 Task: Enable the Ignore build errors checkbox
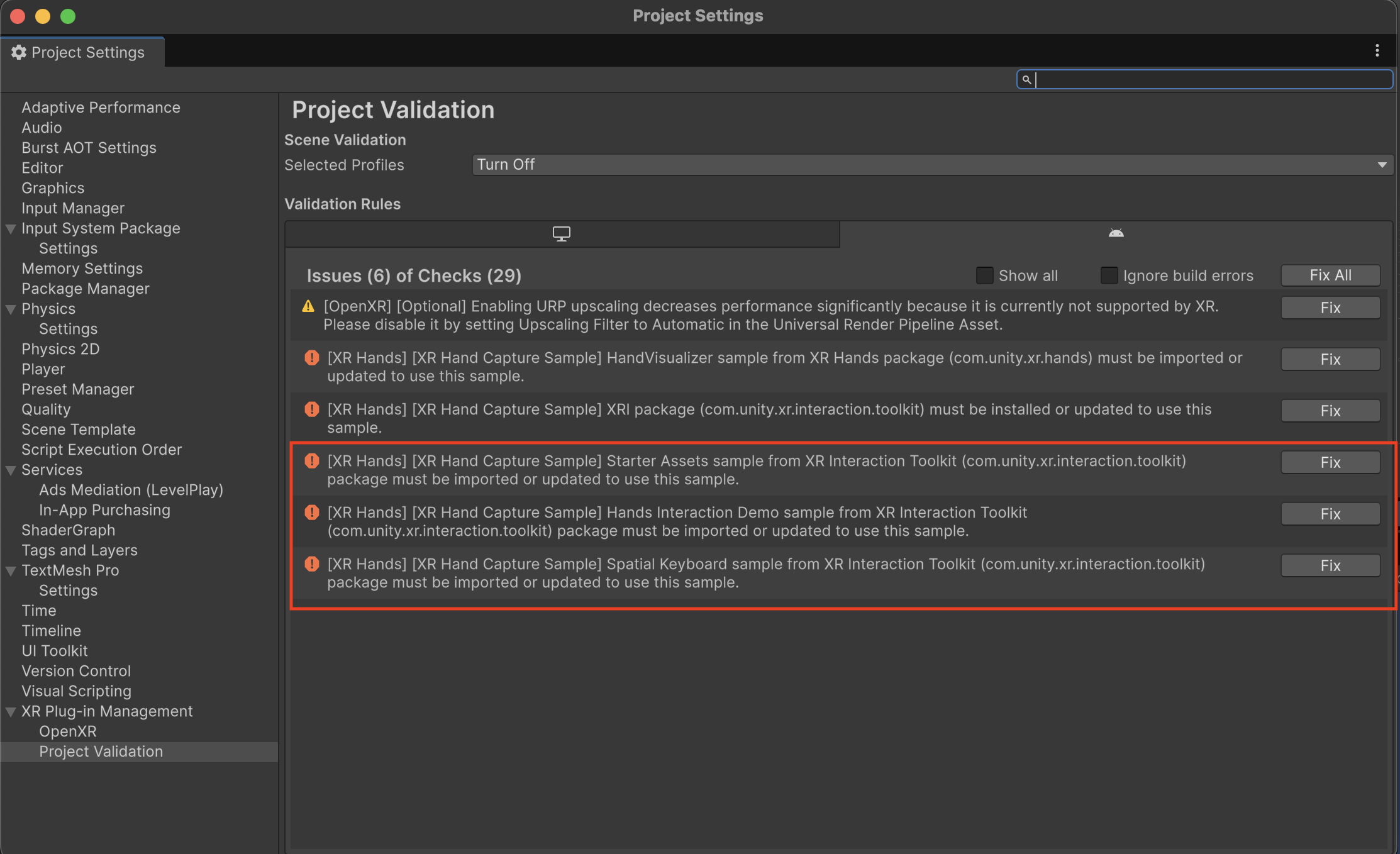tap(1109, 275)
